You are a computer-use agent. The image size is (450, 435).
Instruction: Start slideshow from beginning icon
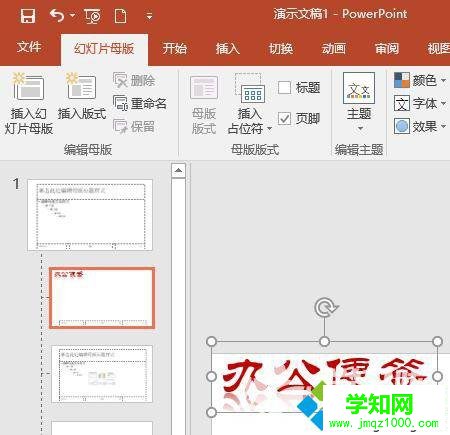[92, 16]
